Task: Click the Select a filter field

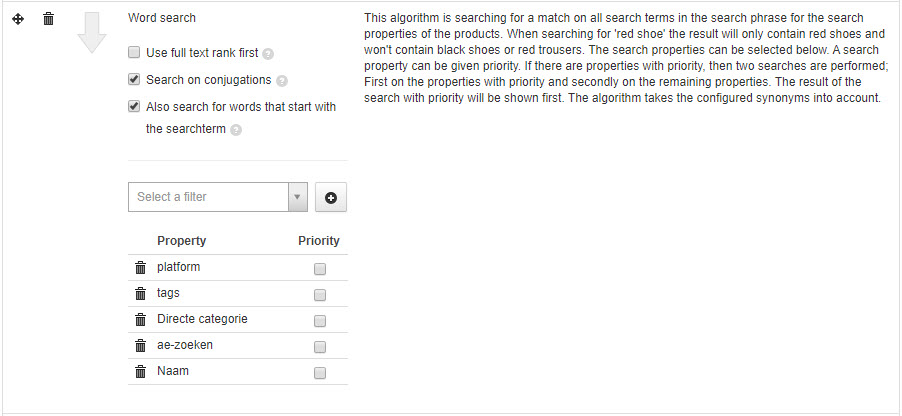Action: tap(218, 197)
